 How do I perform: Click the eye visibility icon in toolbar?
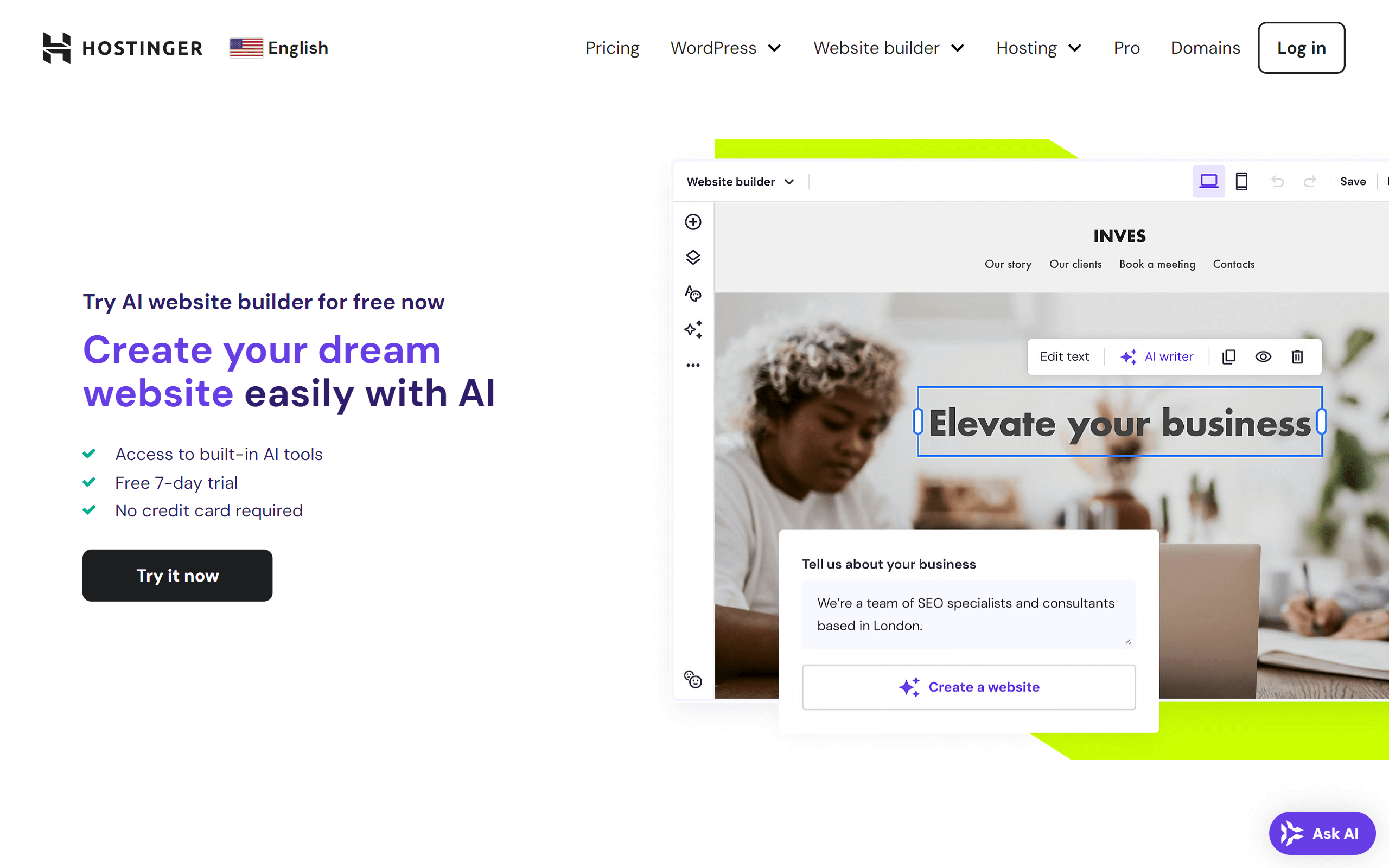(1262, 357)
